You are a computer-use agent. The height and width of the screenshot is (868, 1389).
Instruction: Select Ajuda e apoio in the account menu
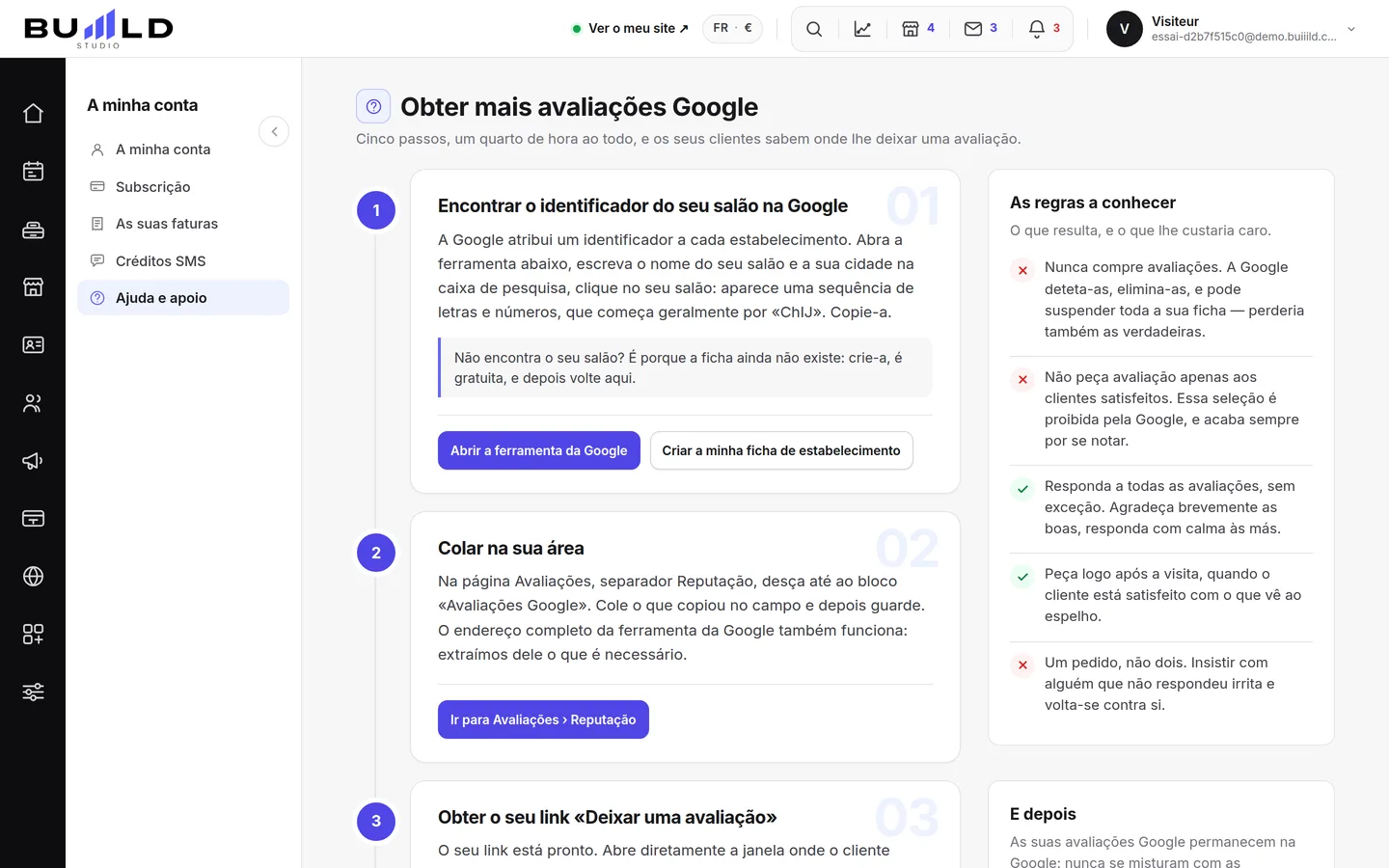[183, 298]
